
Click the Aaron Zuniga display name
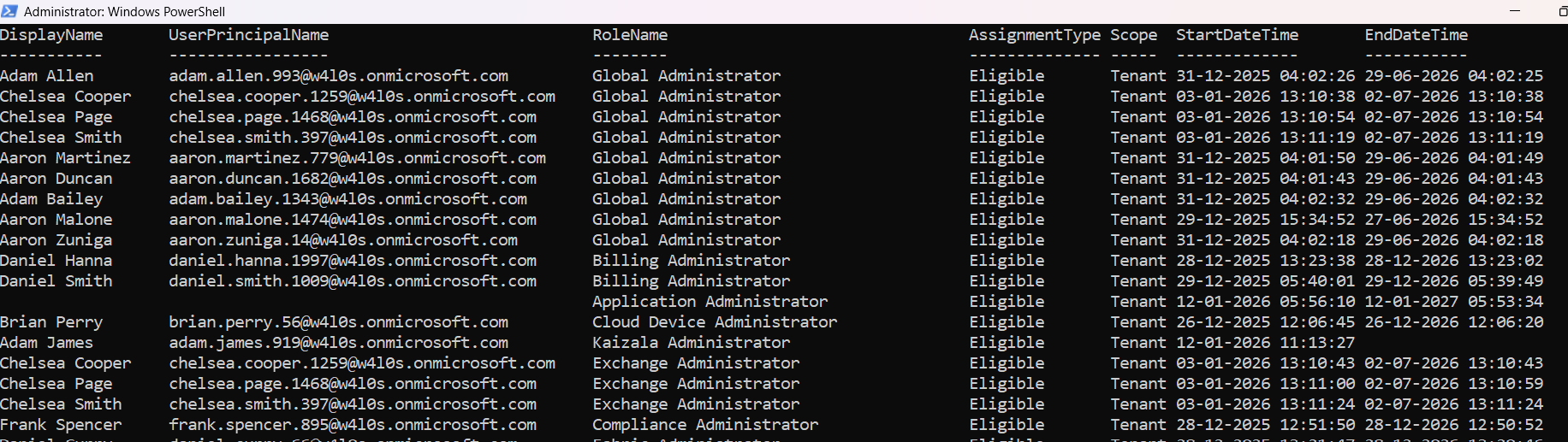(56, 240)
